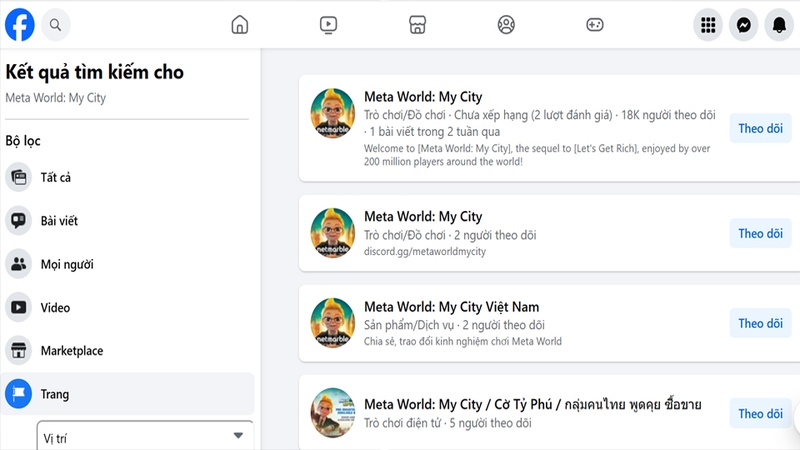Click 'Sản phẩm/Dịch vụ · 2 người theo dõi'
The image size is (800, 450).
[454, 325]
